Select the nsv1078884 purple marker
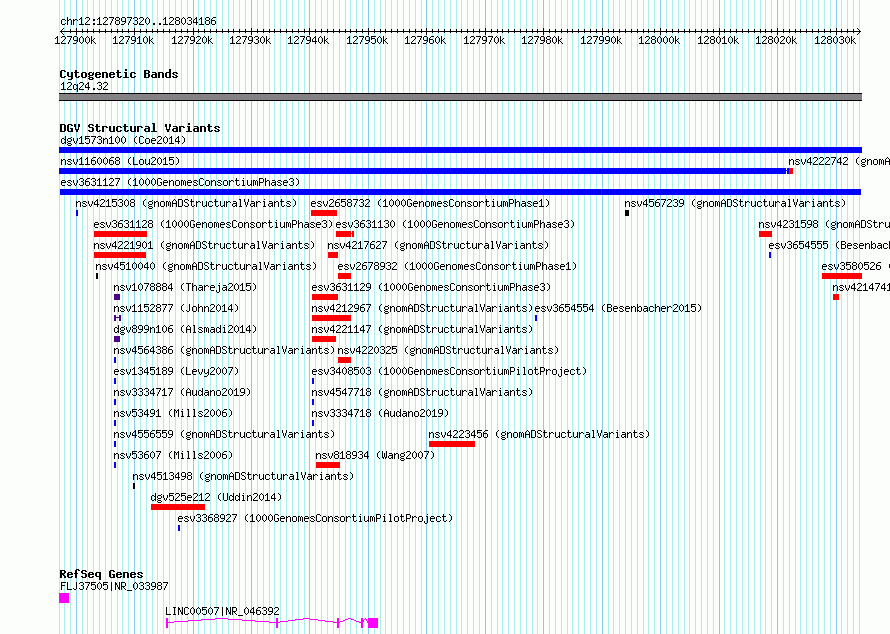The width and height of the screenshot is (890, 634). pos(117,297)
